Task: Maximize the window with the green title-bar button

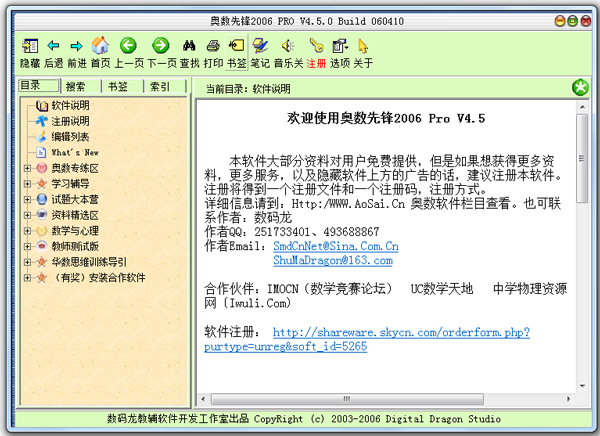Action: 573,21
